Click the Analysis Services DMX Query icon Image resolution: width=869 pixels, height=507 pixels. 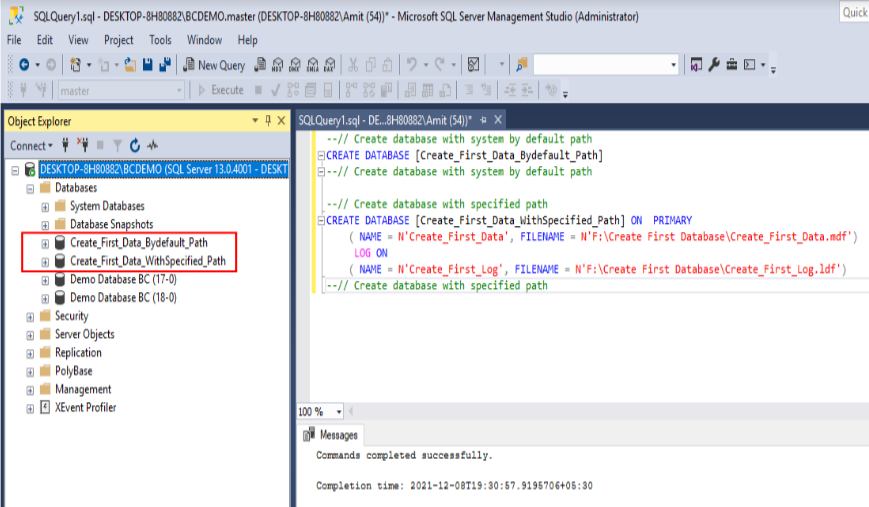click(x=295, y=65)
